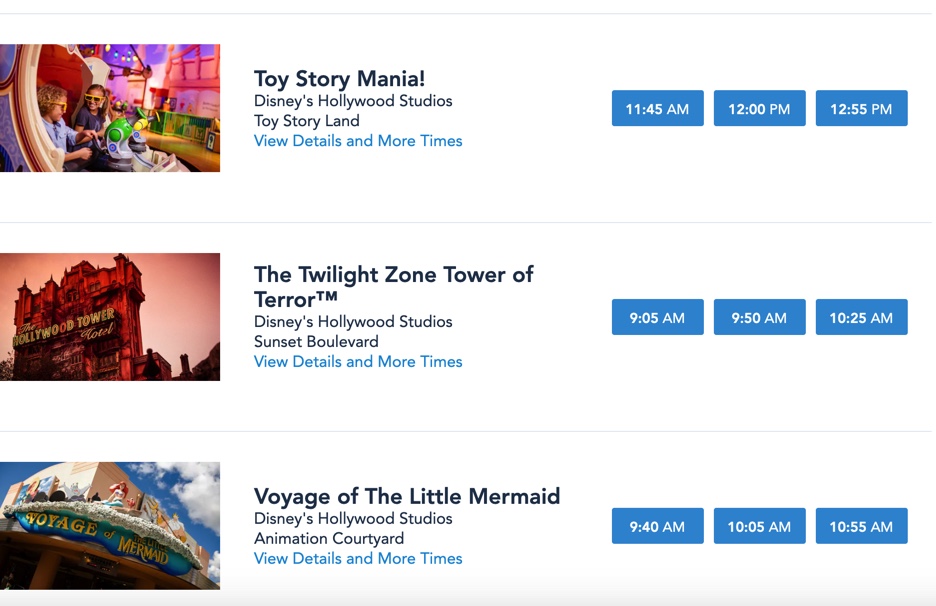Pick 10:55 AM for Voyage of Little Mermaid
The image size is (936, 606).
click(861, 527)
